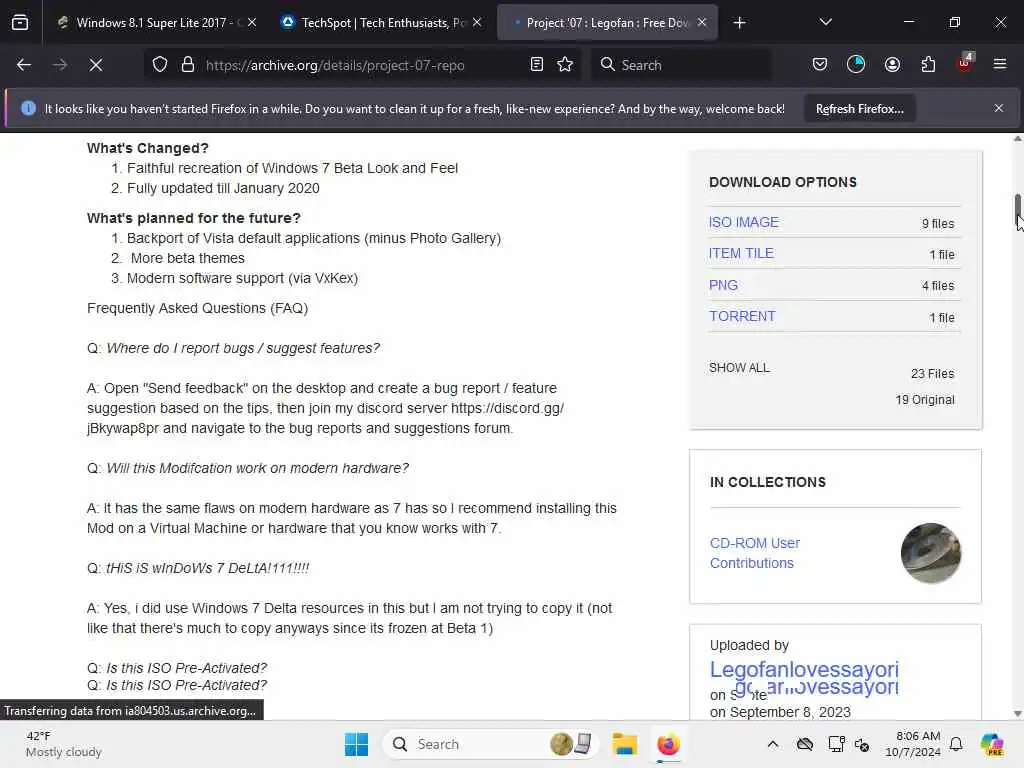View site security padlock info

(188, 65)
